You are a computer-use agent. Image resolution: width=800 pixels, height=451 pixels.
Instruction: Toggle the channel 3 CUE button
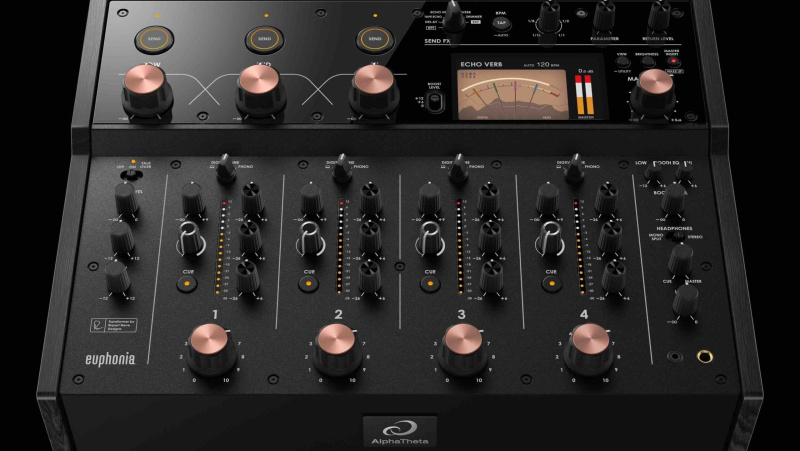click(x=430, y=283)
